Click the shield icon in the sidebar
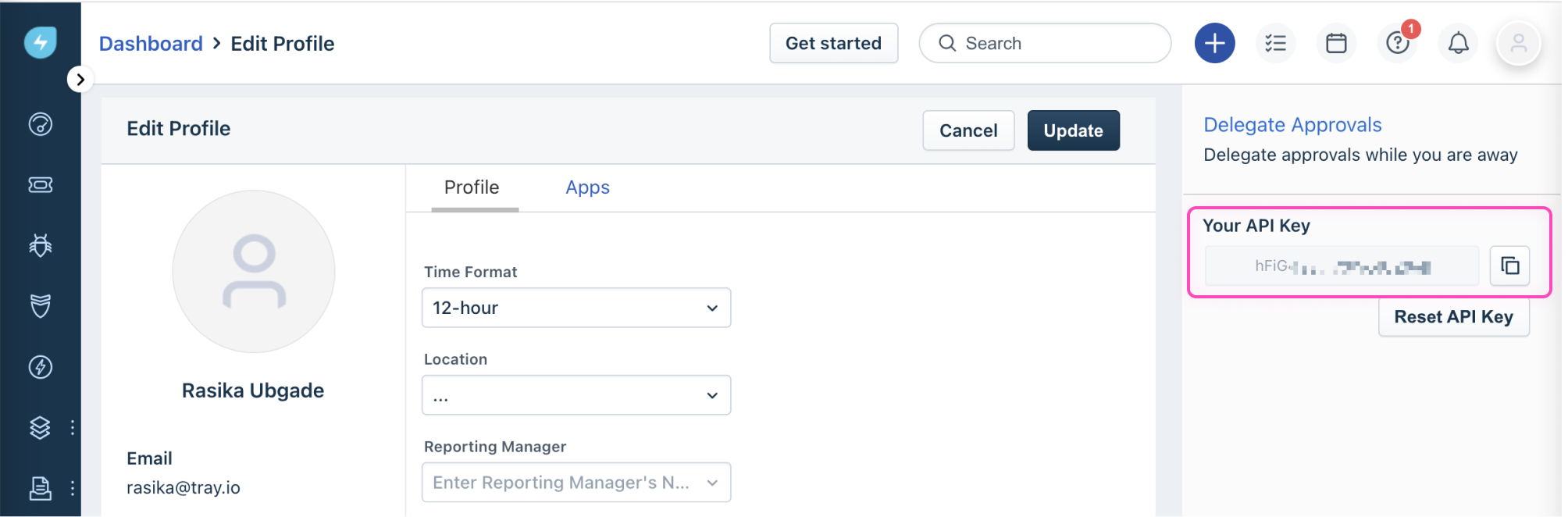Image resolution: width=1568 pixels, height=517 pixels. [40, 305]
